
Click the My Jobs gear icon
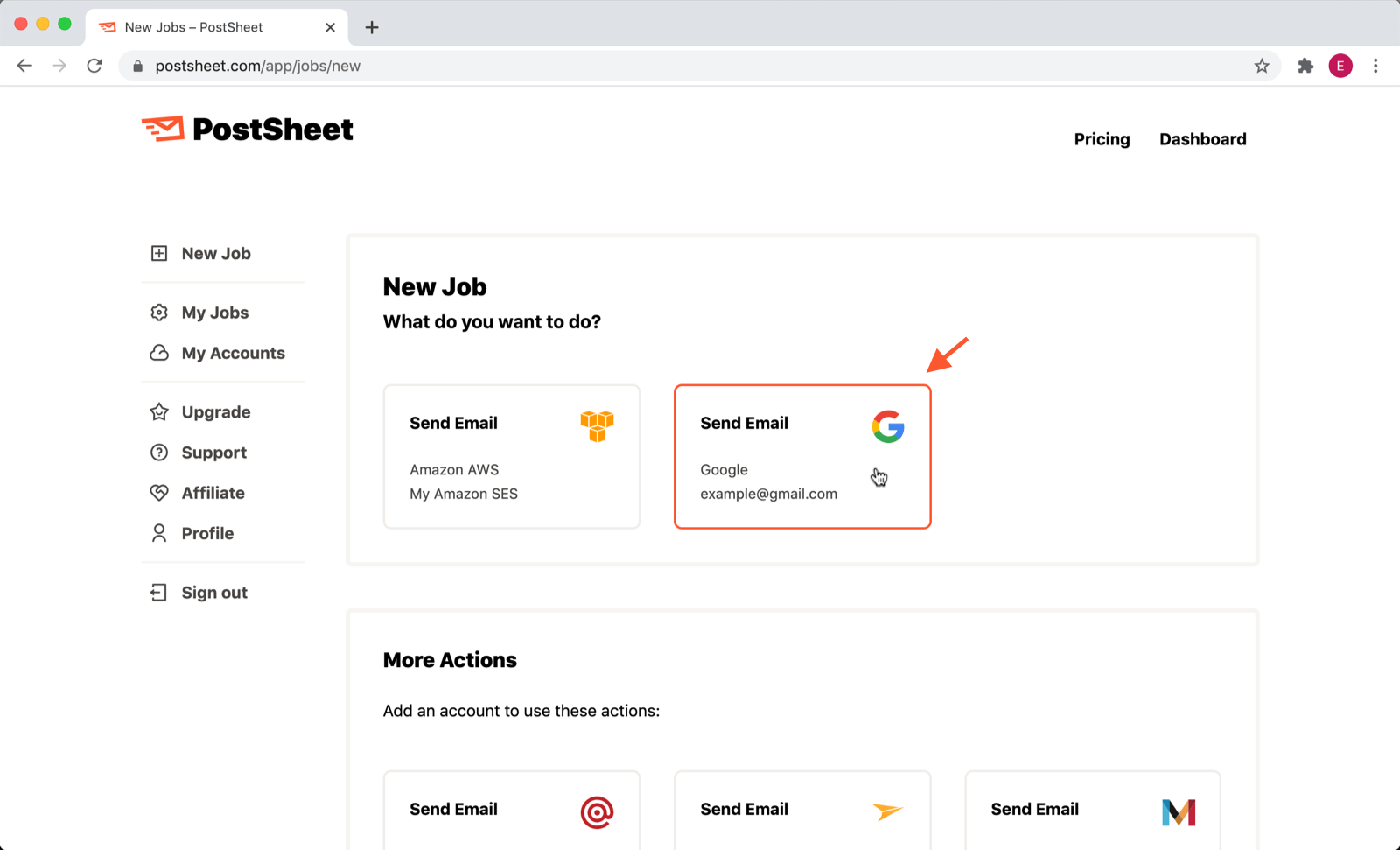(x=159, y=313)
